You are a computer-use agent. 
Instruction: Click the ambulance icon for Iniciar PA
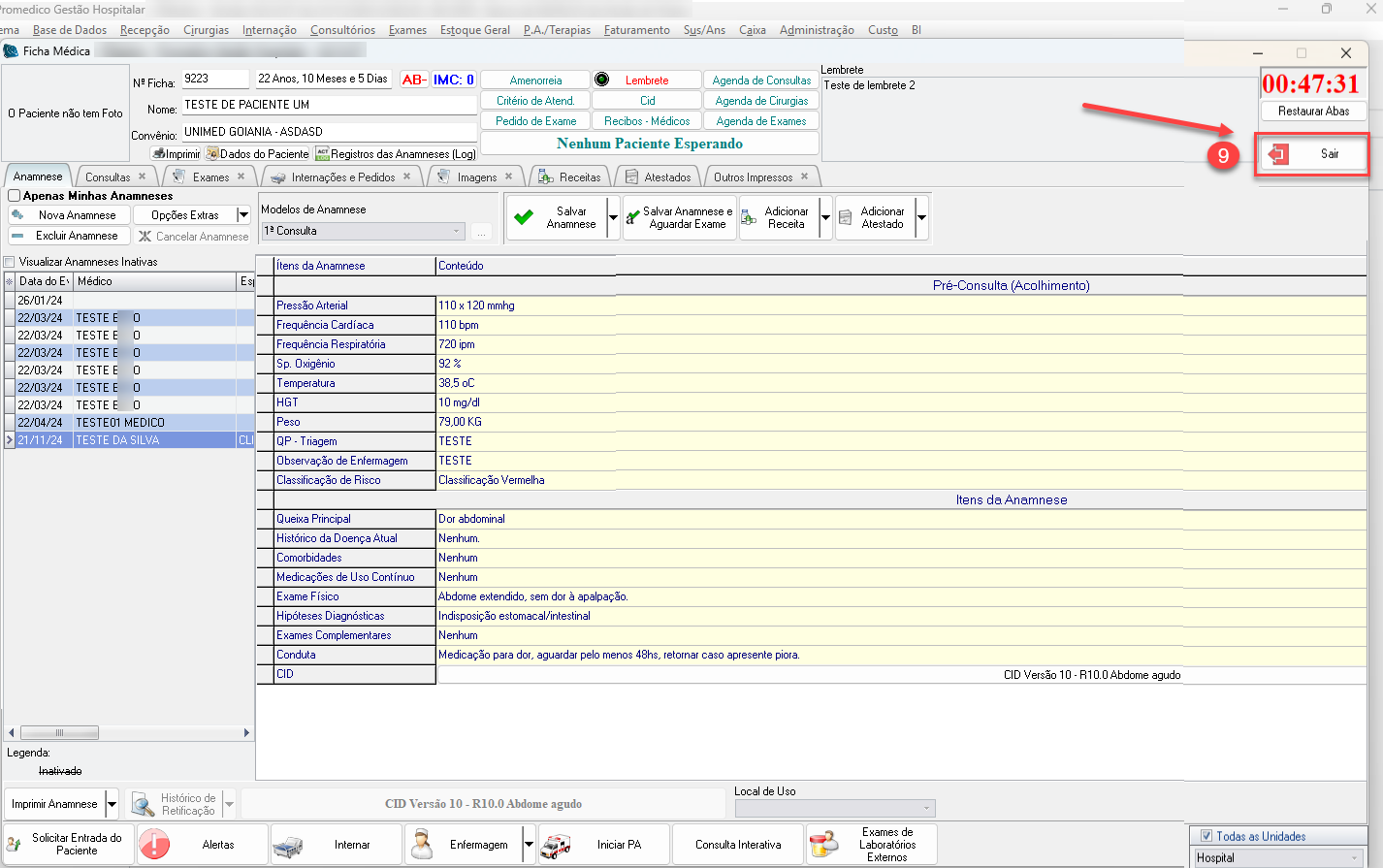pyautogui.click(x=556, y=845)
